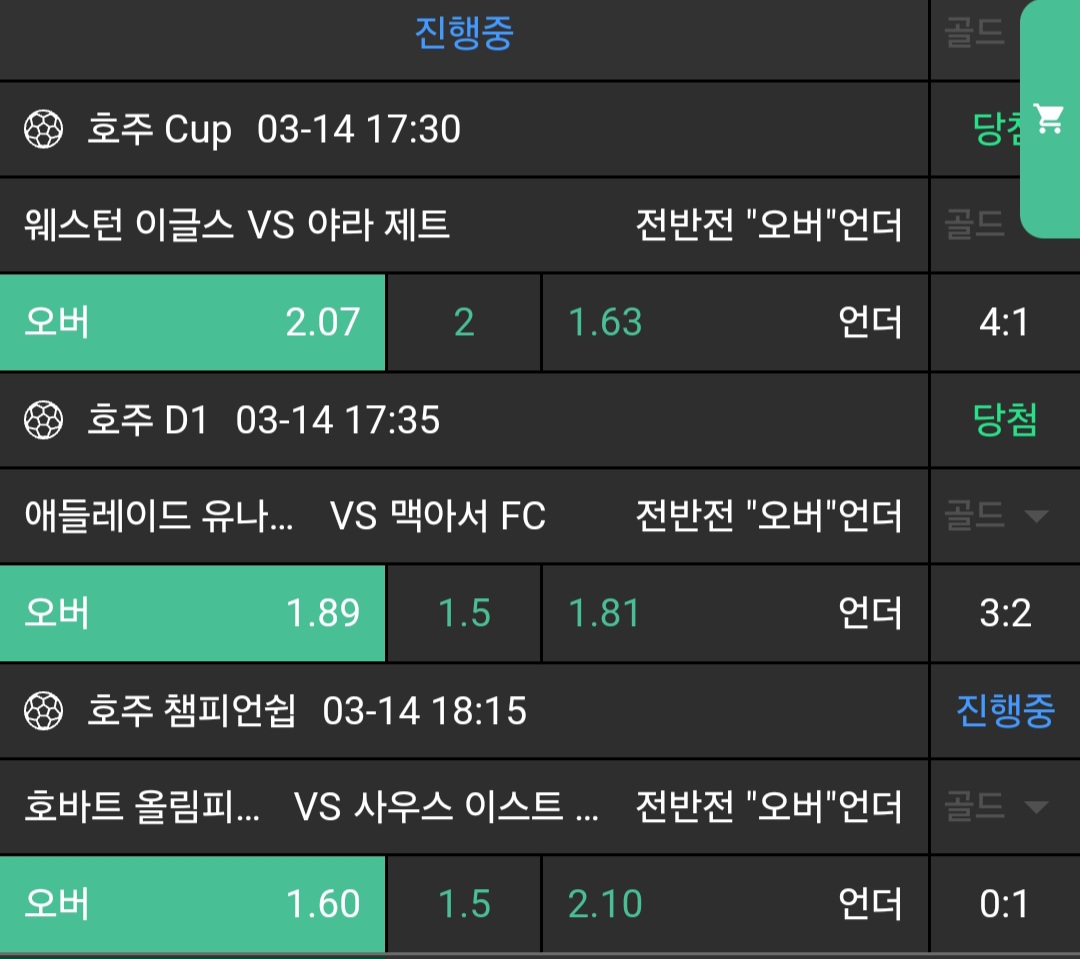
Task: Click the 0:1 score for the 호바트 match
Action: pos(1005,904)
